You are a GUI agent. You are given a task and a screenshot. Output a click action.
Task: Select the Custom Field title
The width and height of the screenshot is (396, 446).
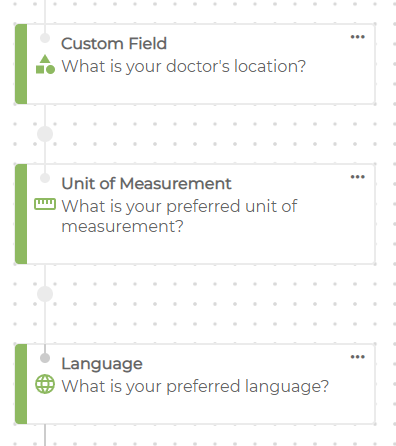coord(114,44)
